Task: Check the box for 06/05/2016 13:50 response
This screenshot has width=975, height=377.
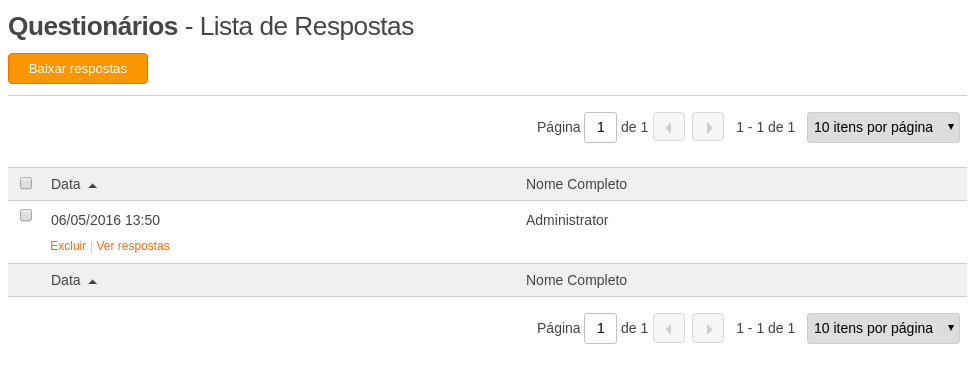Action: coord(26,215)
